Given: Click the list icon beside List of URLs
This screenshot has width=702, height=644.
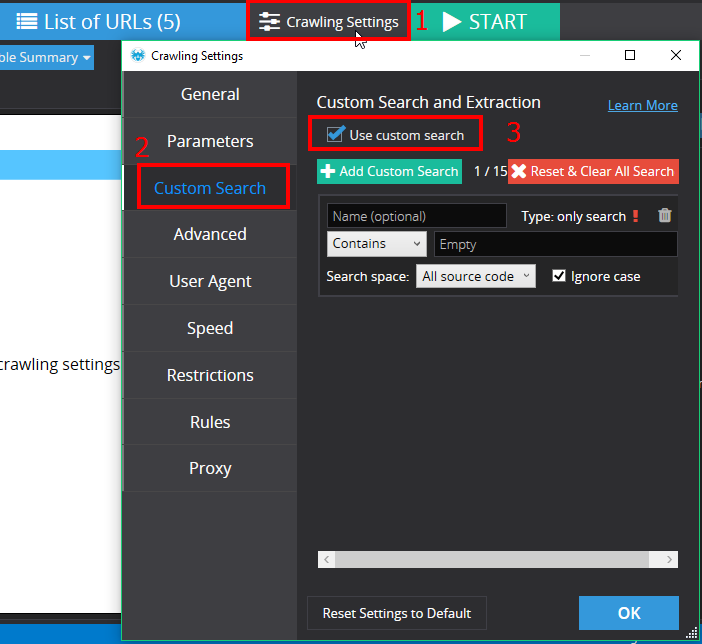Looking at the screenshot, I should click(x=26, y=21).
